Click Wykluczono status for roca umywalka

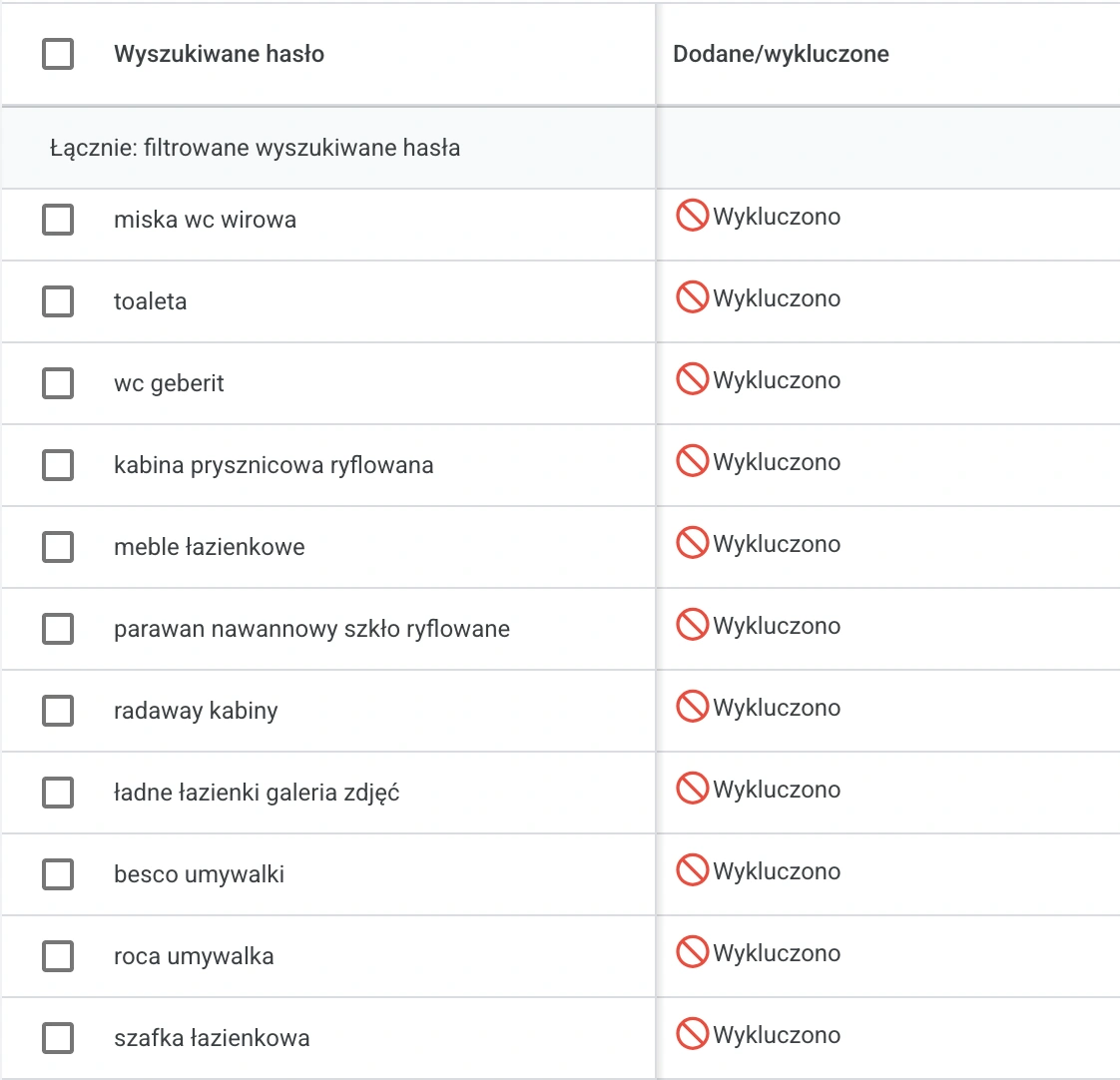pyautogui.click(x=777, y=953)
